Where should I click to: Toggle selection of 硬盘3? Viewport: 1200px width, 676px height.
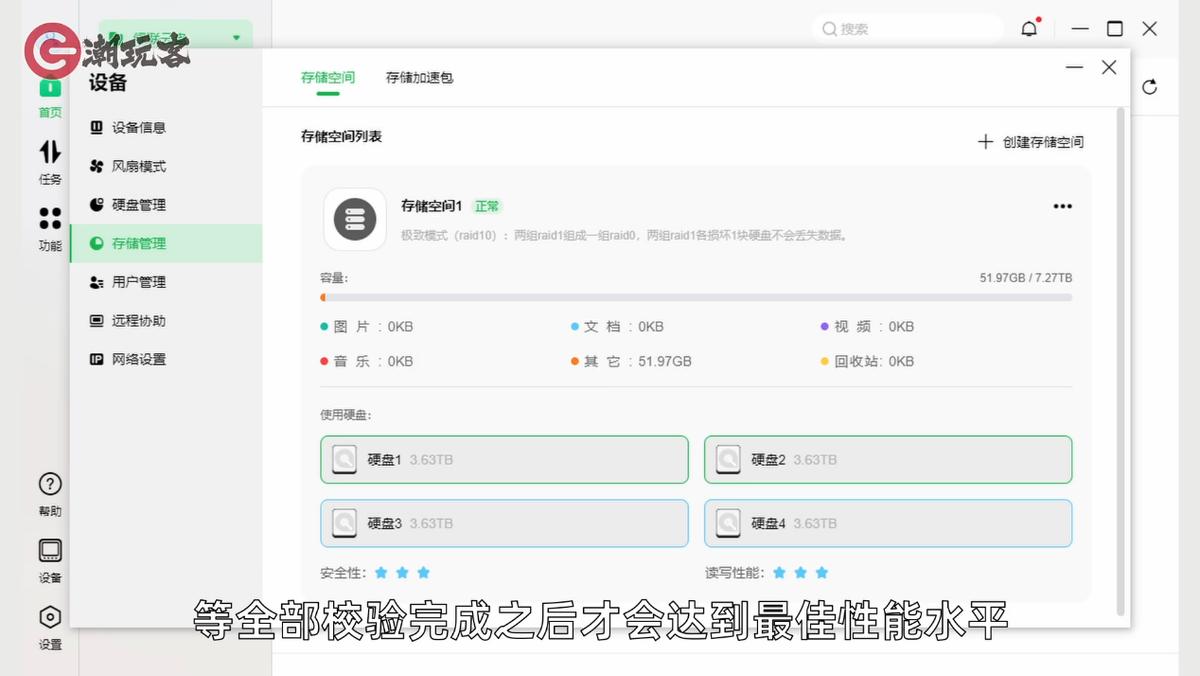click(x=504, y=523)
